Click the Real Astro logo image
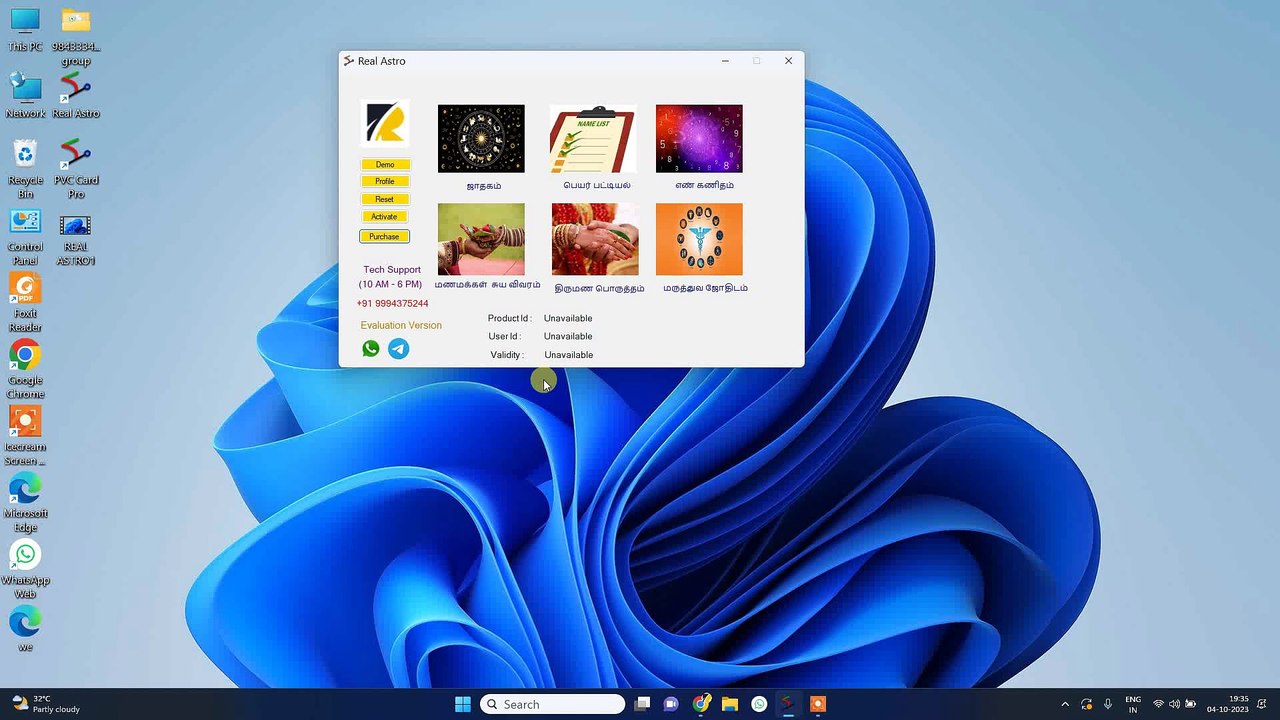 tap(385, 124)
